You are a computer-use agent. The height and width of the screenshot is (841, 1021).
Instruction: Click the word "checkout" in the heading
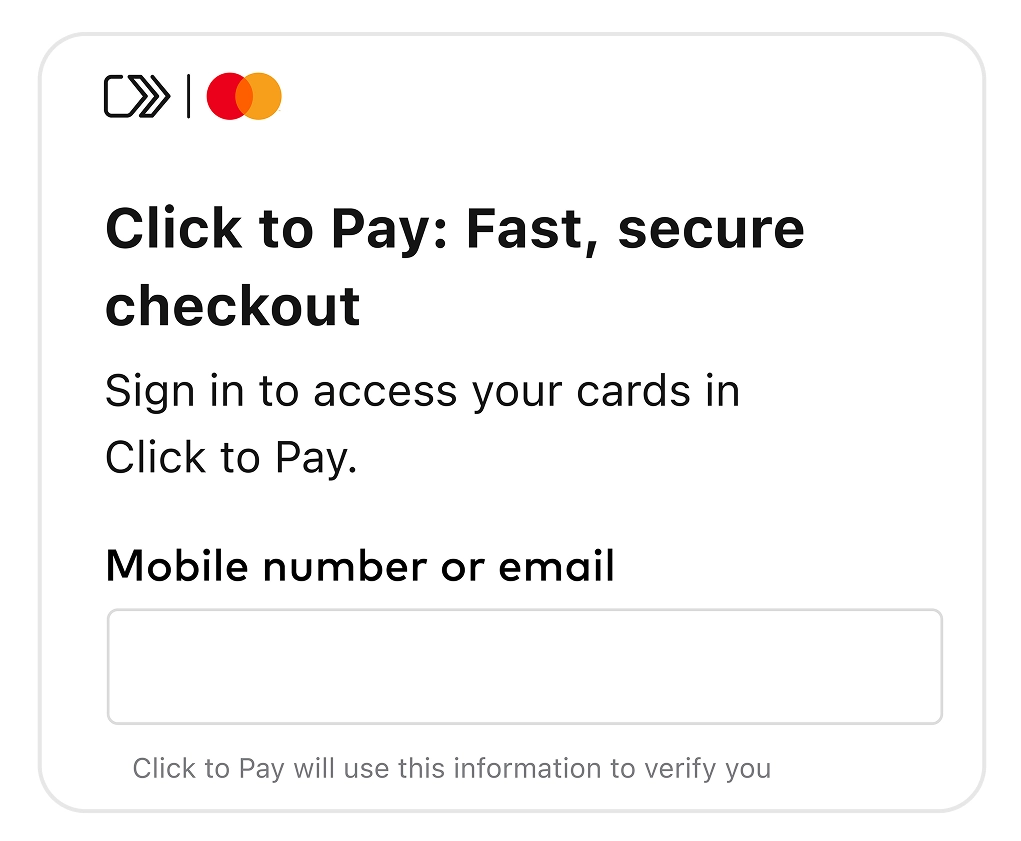point(232,305)
